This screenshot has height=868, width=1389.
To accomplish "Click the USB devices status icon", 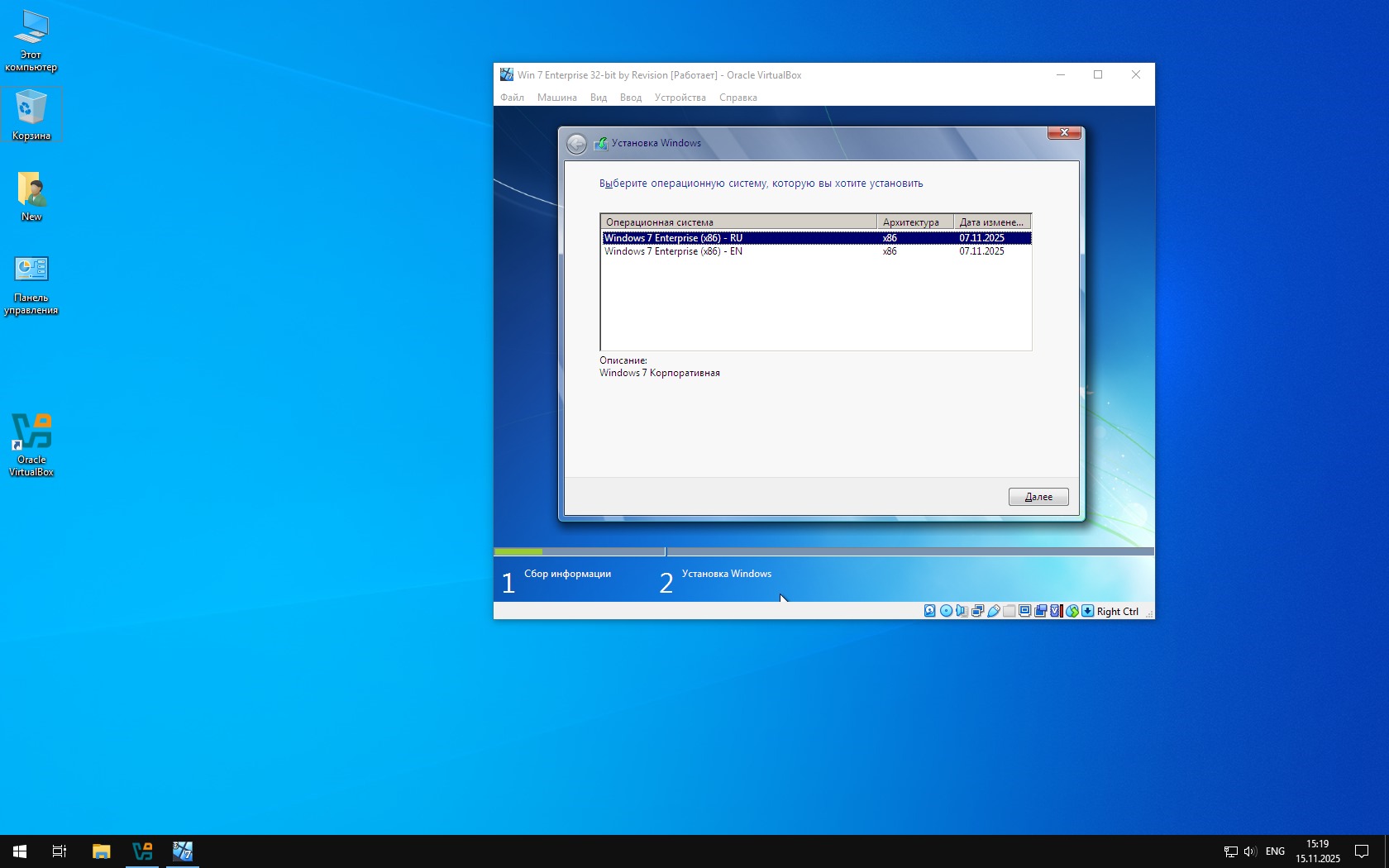I will click(994, 611).
